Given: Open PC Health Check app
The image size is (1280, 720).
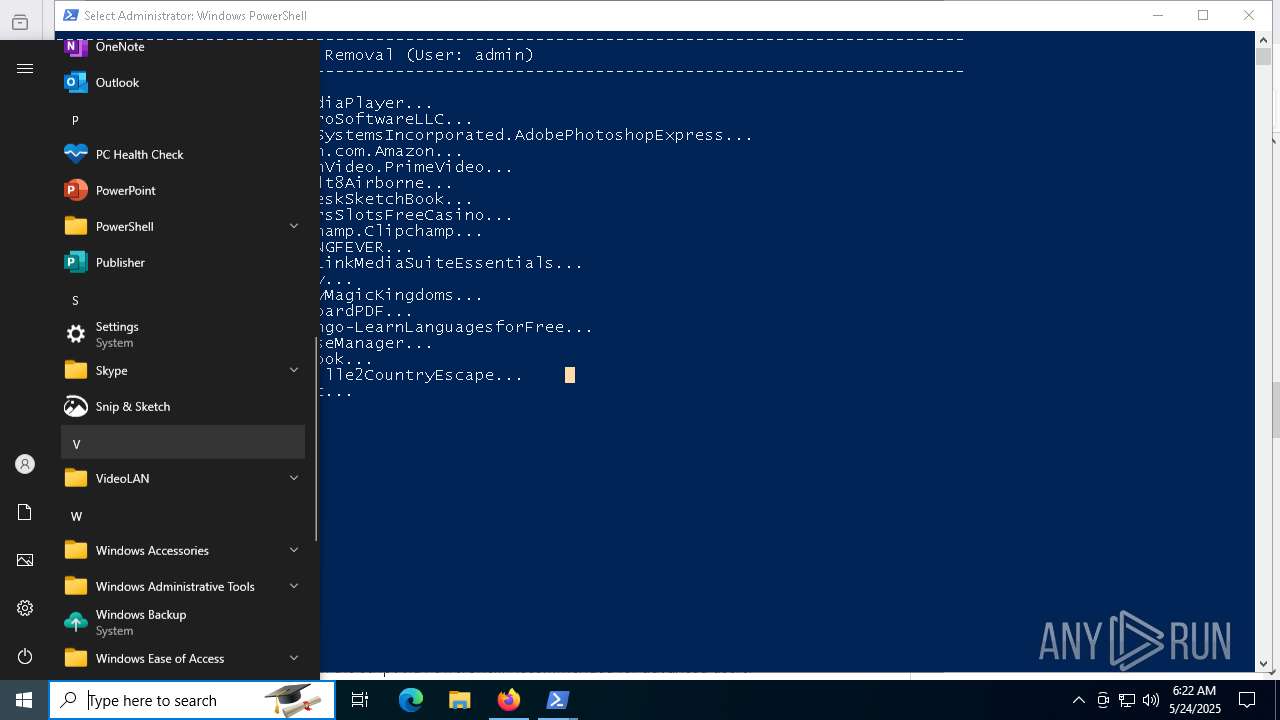Looking at the screenshot, I should (x=183, y=155).
